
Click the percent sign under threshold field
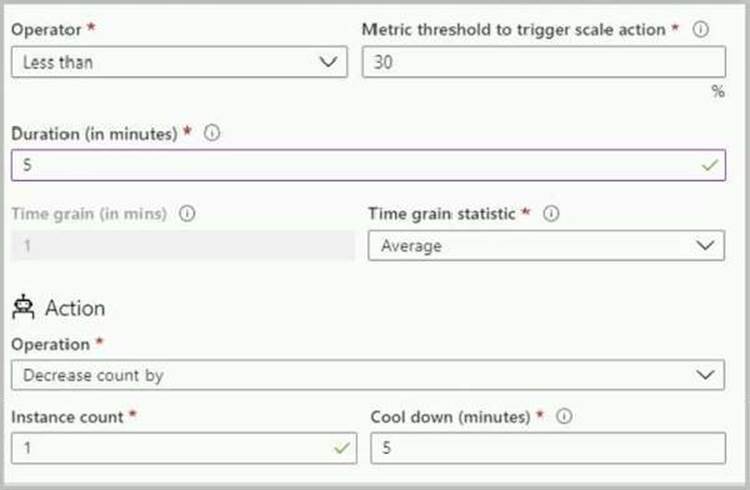(x=717, y=91)
